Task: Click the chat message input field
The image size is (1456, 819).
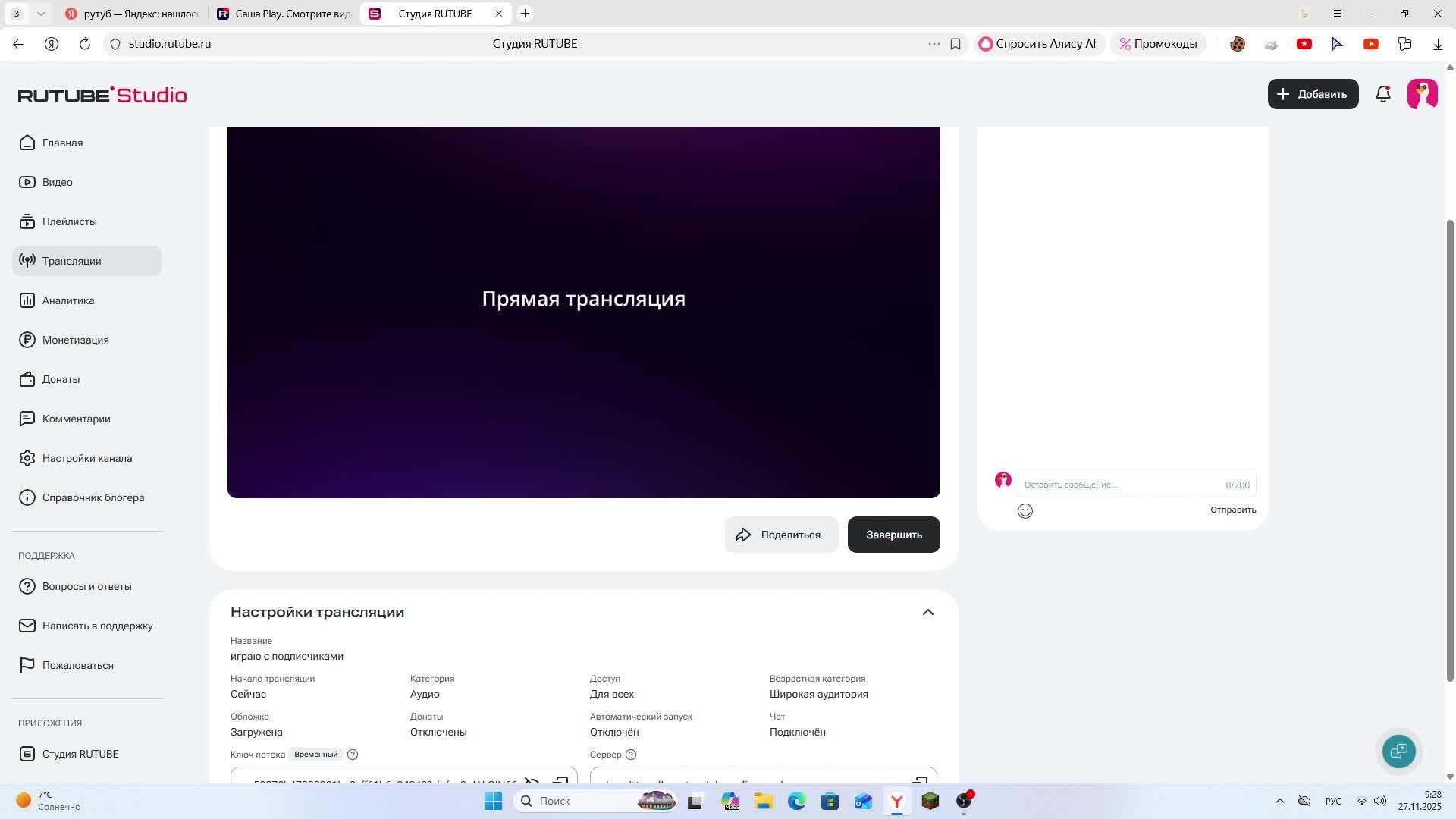Action: (x=1122, y=485)
